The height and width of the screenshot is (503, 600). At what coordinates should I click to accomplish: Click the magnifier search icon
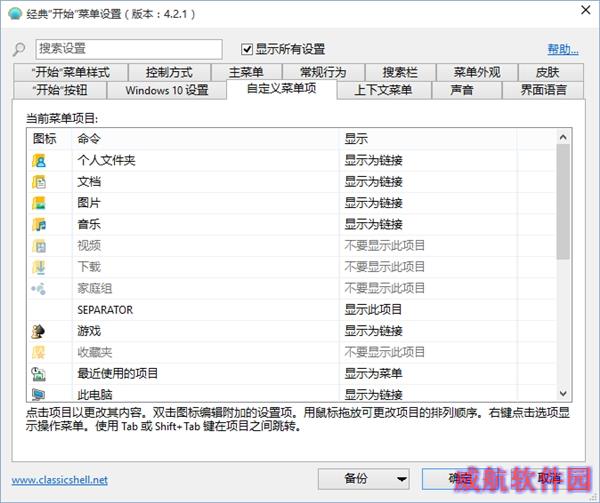click(x=19, y=49)
